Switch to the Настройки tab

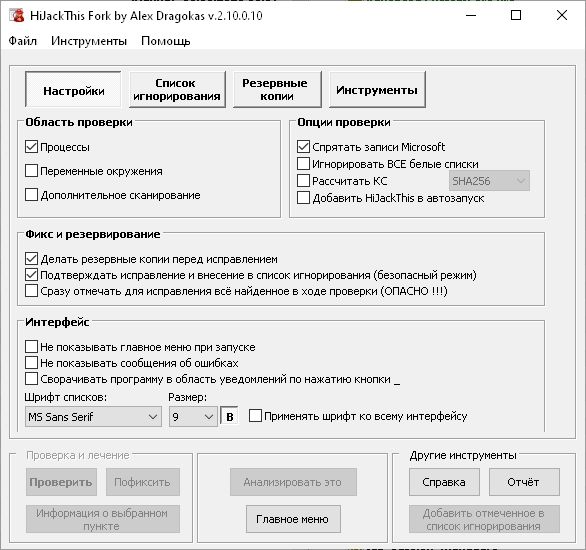coord(74,90)
